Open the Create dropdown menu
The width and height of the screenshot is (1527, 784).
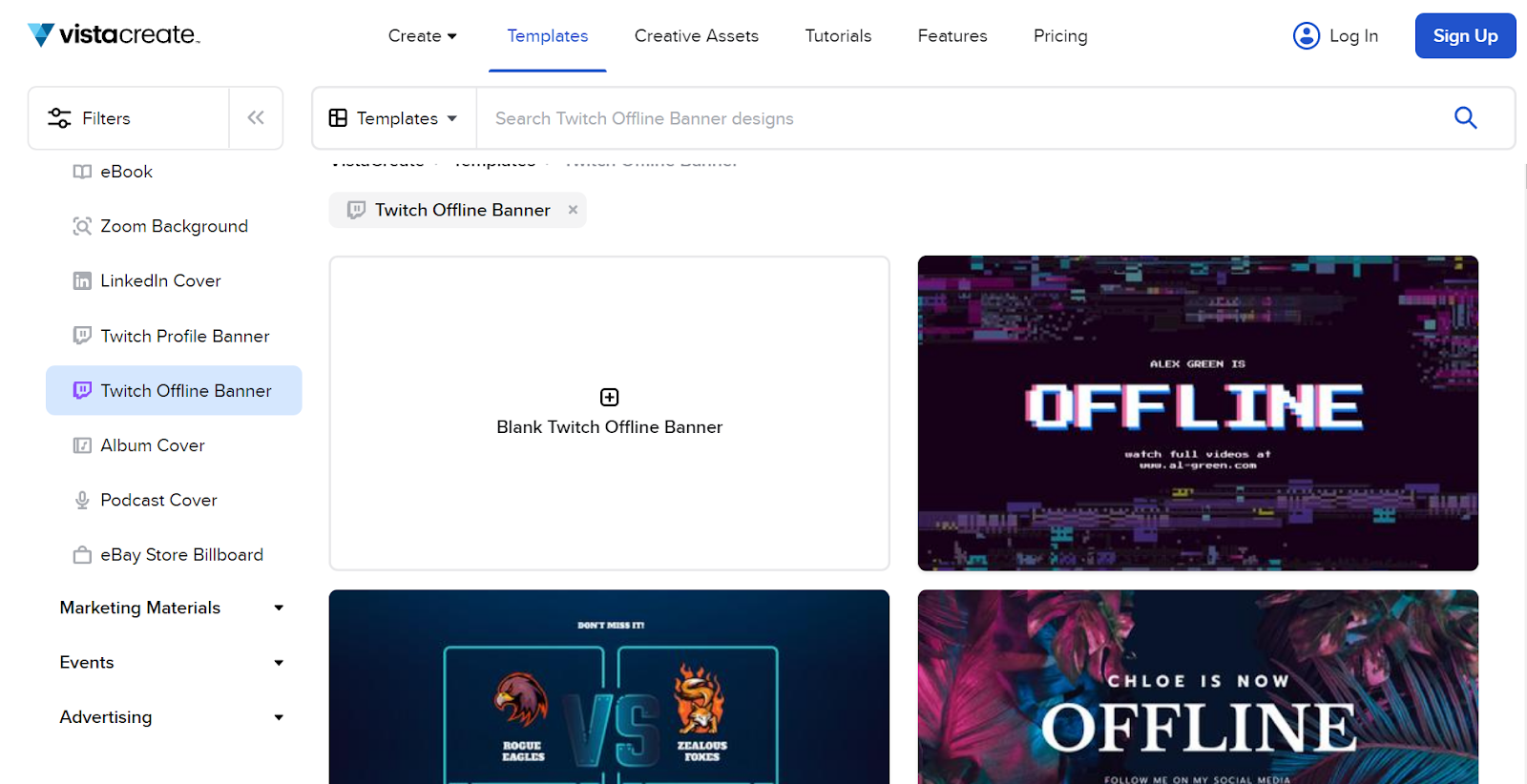click(422, 36)
